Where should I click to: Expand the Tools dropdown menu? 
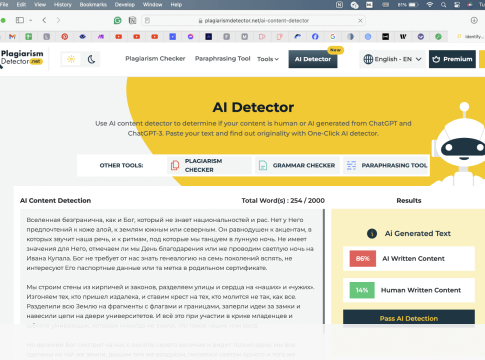[x=268, y=59]
